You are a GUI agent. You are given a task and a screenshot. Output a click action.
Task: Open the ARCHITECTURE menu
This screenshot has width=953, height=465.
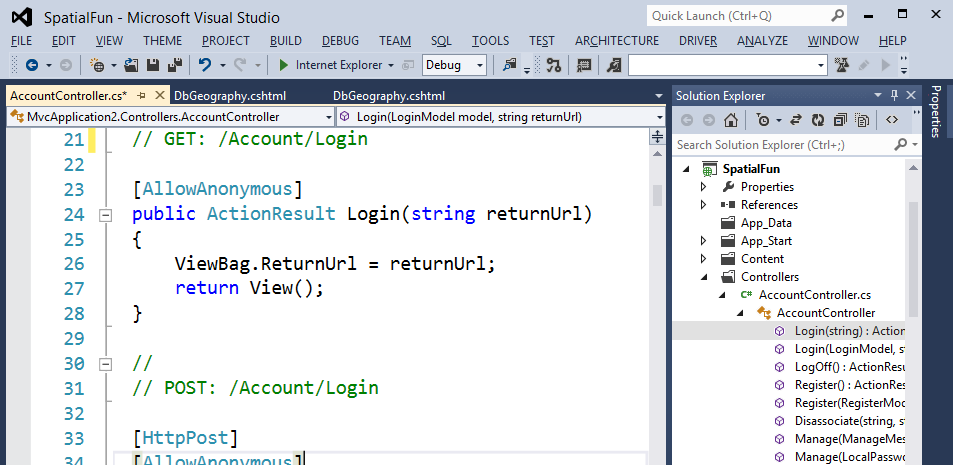coord(616,41)
